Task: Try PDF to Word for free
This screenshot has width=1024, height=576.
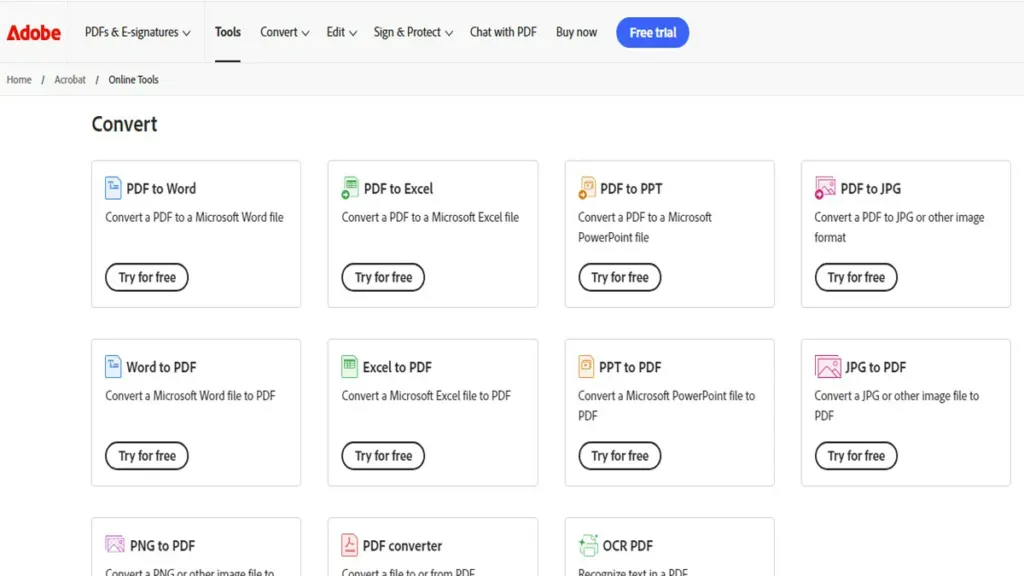Action: tap(147, 278)
